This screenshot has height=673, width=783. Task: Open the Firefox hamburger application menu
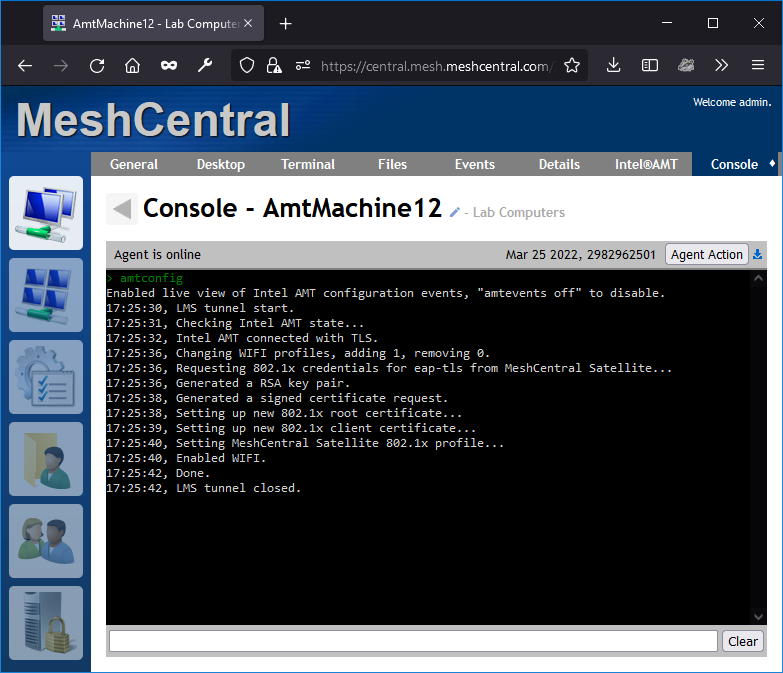tap(757, 66)
